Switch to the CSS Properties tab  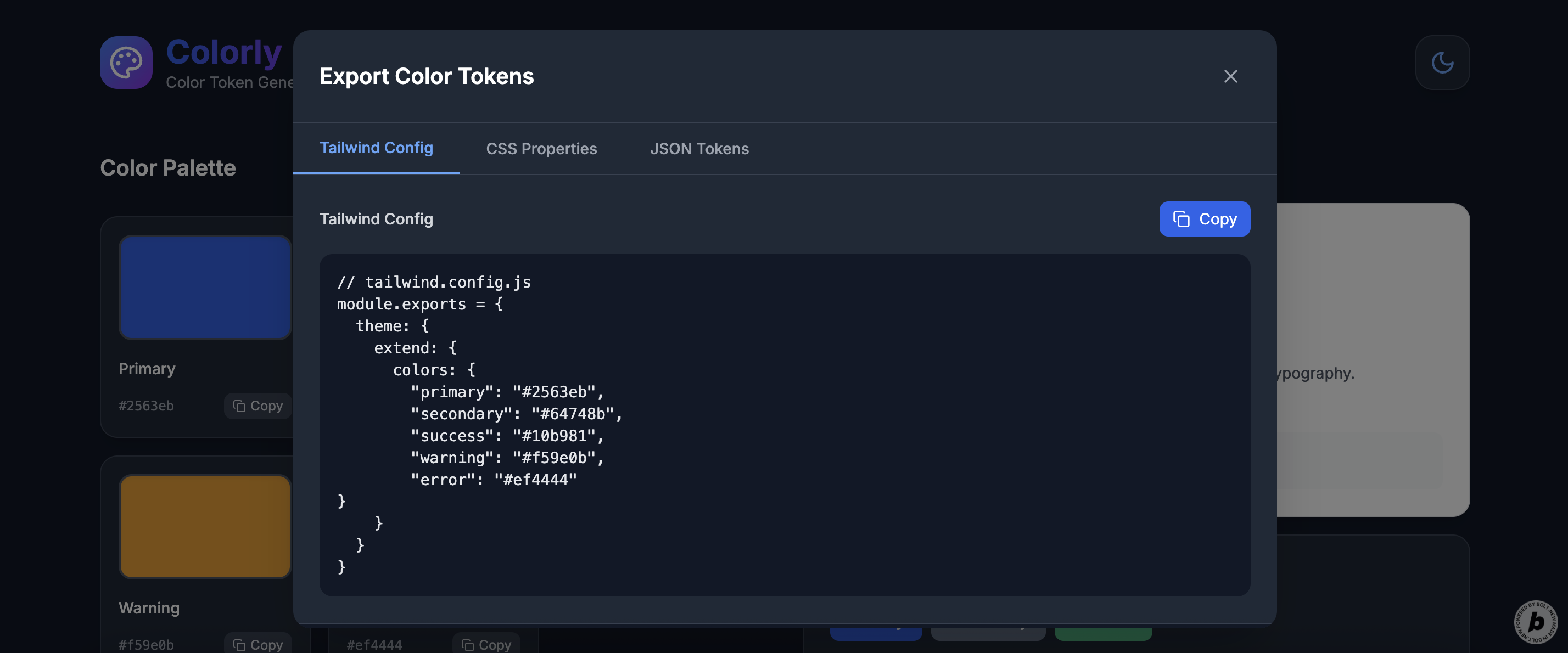541,149
